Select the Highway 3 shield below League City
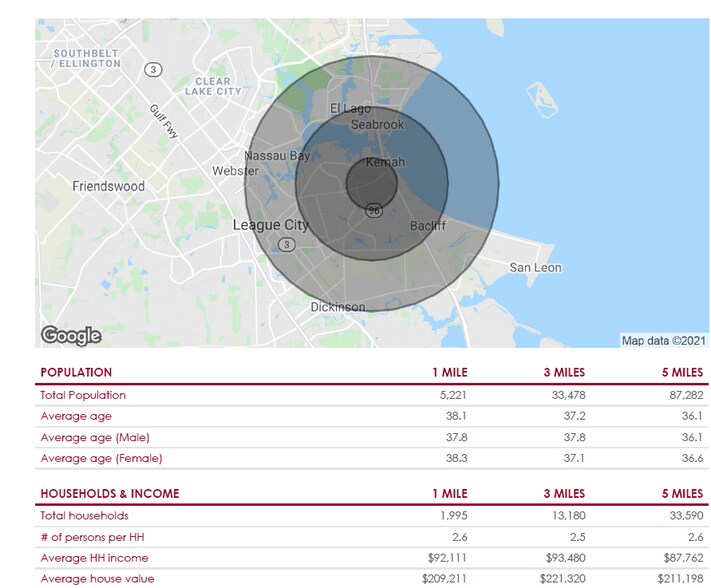This screenshot has height=588, width=711. pyautogui.click(x=288, y=244)
